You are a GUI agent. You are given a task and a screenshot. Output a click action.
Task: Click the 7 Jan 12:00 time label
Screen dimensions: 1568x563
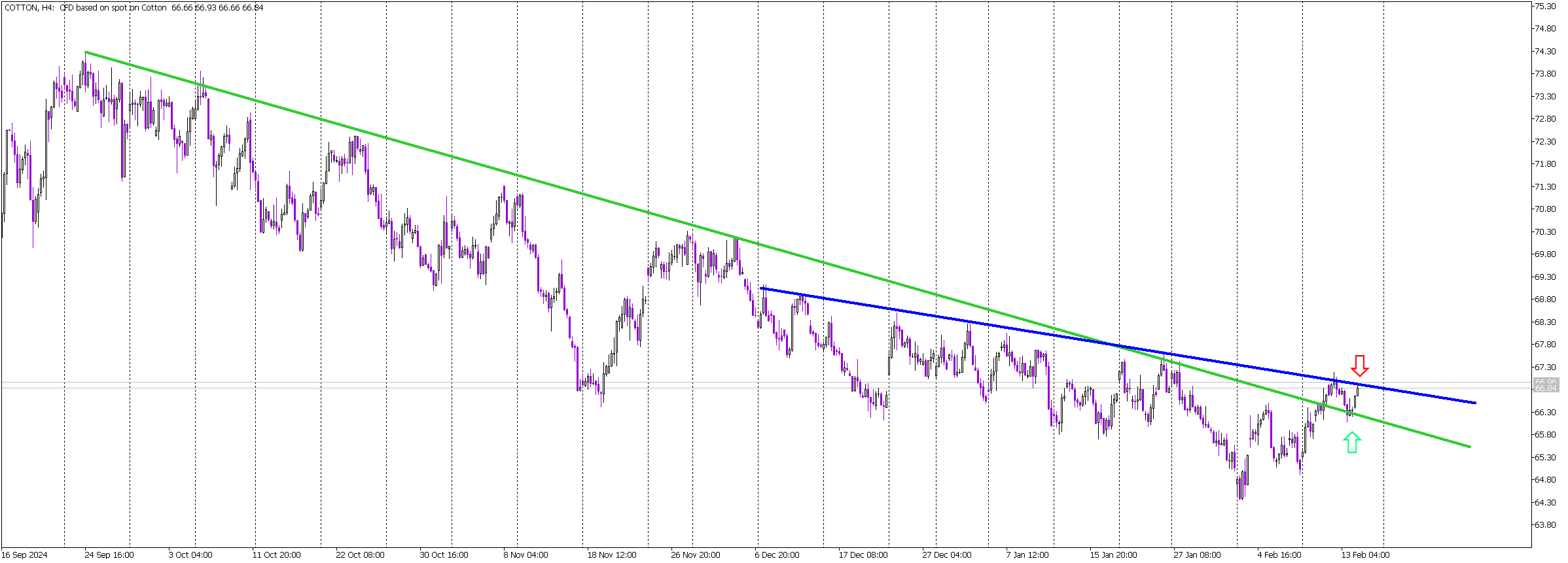(1027, 555)
